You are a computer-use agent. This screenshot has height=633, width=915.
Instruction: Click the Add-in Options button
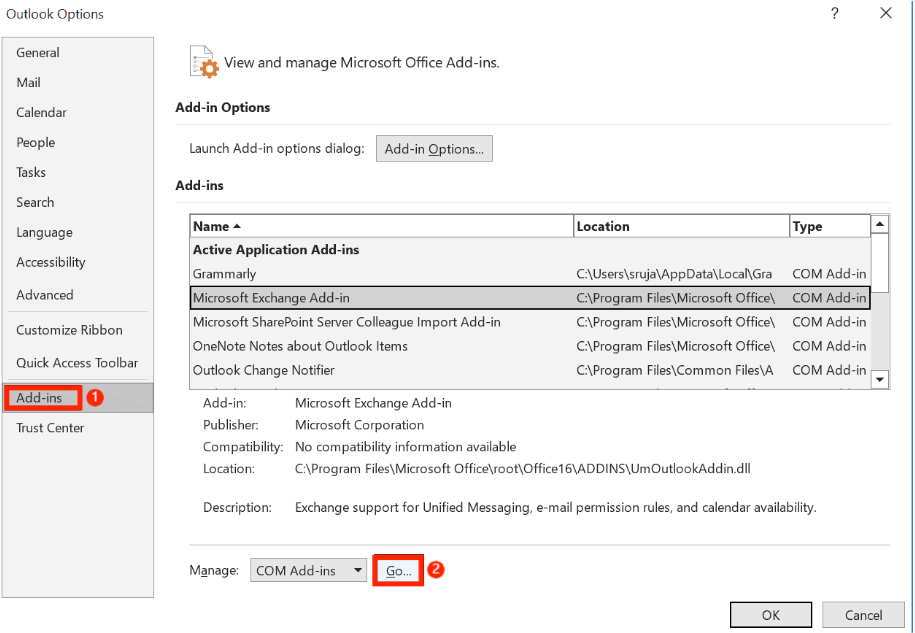[434, 149]
